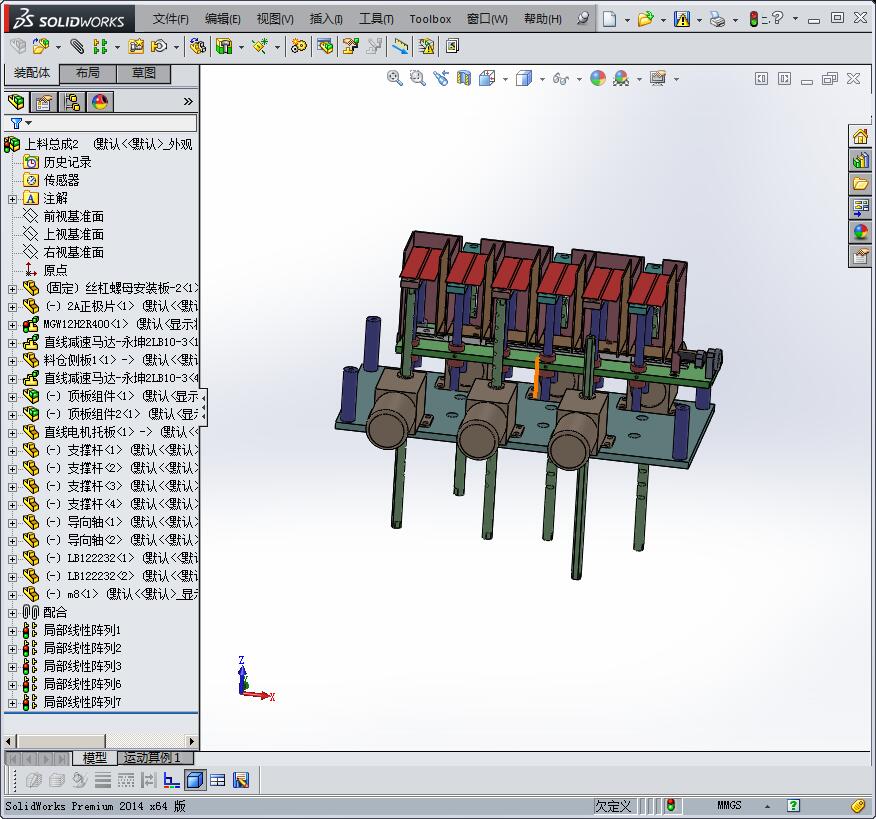The height and width of the screenshot is (819, 876).
Task: Click the Print icon in title toolbar
Action: [717, 20]
